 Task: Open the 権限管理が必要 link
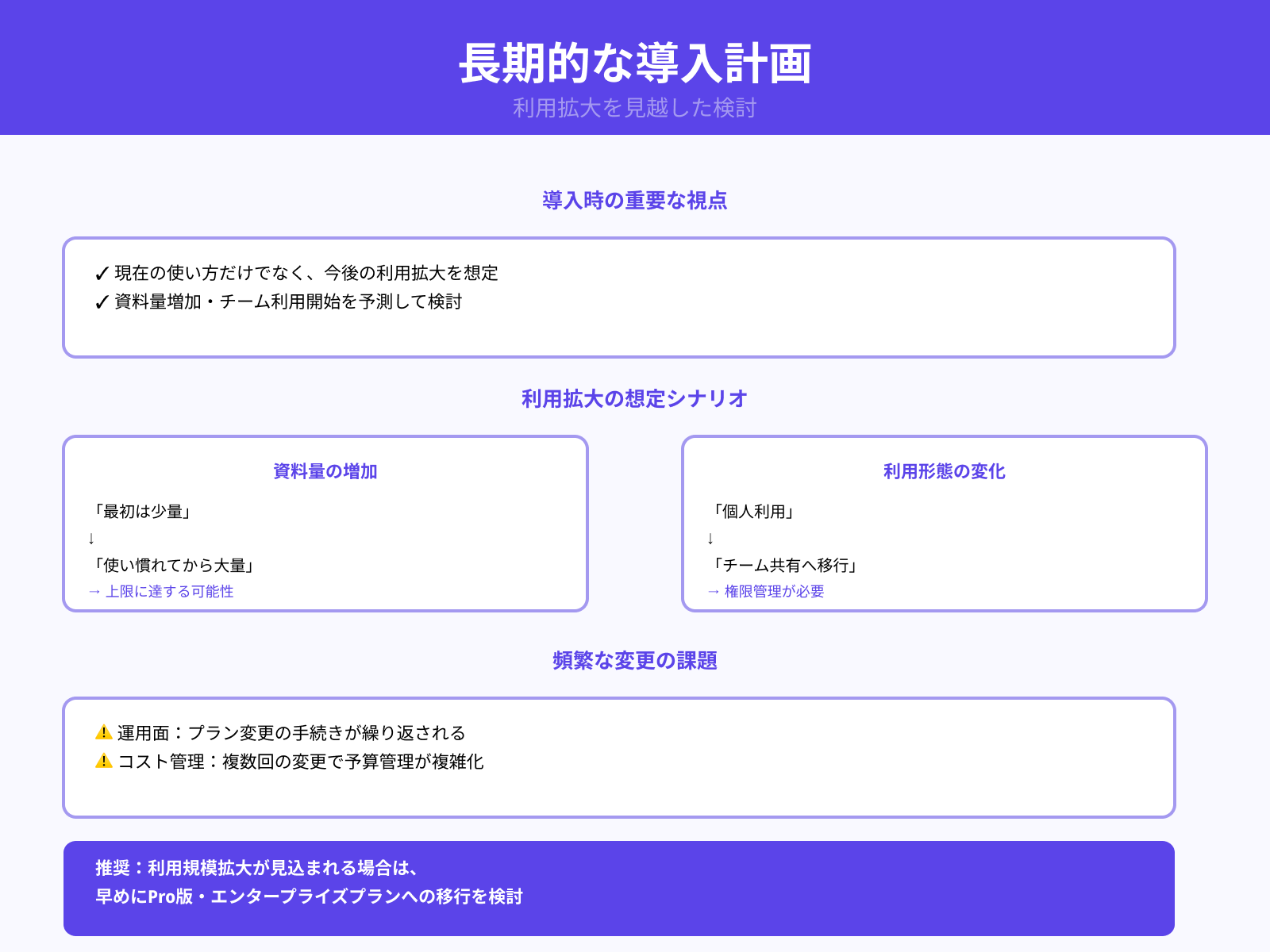pyautogui.click(x=774, y=591)
